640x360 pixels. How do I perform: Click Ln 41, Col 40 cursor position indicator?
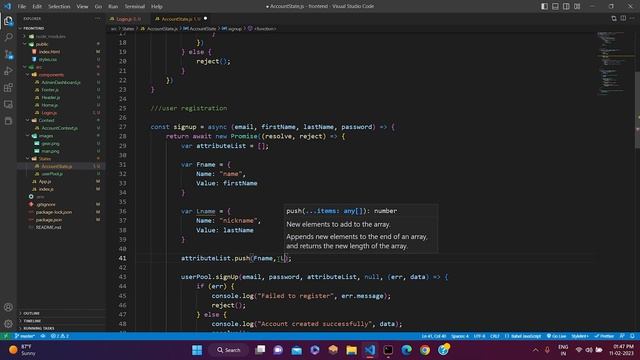(434, 336)
